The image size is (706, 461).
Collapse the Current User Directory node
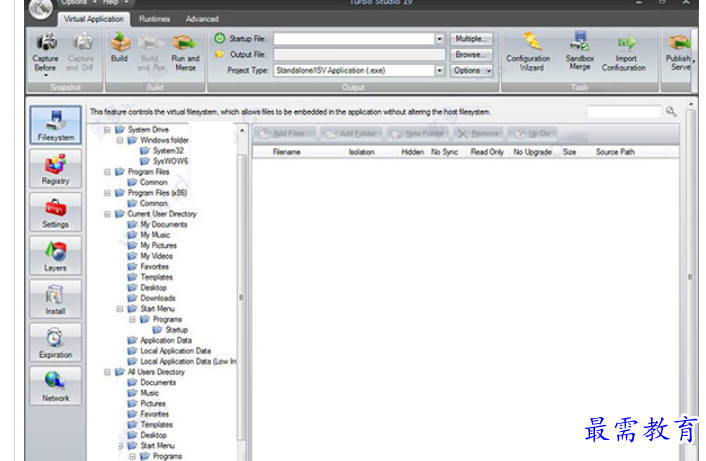pyautogui.click(x=107, y=214)
